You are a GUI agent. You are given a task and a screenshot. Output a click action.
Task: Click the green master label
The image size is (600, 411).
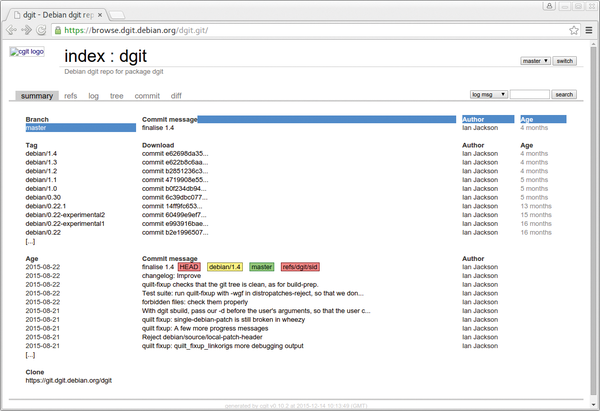tap(262, 267)
